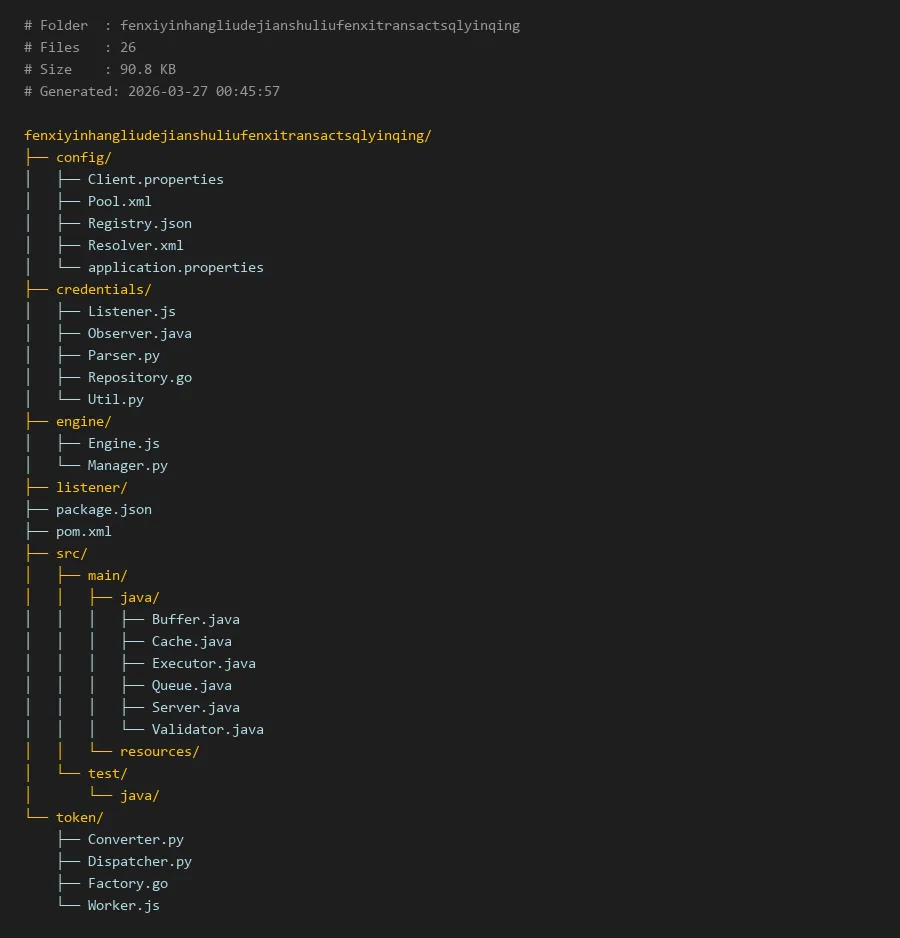The height and width of the screenshot is (938, 900).
Task: Expand the engine/ folder
Action: click(x=83, y=421)
